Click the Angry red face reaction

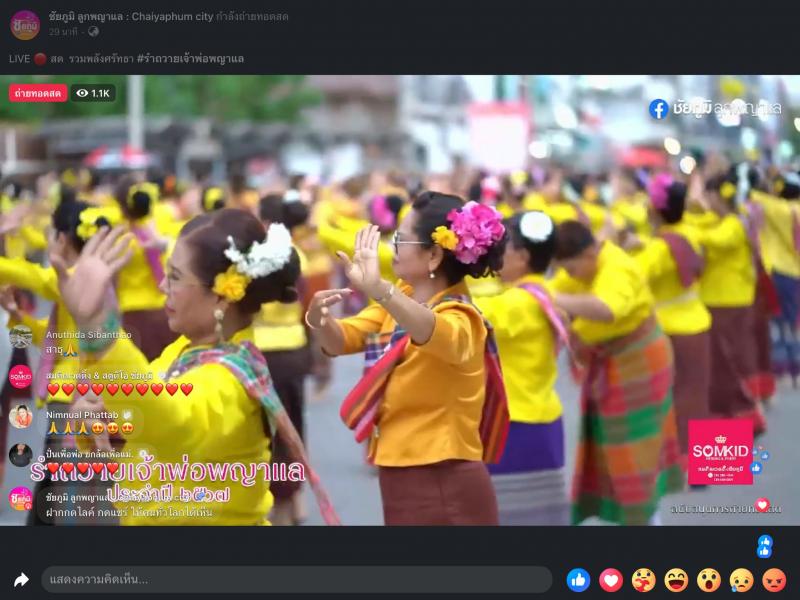774,580
